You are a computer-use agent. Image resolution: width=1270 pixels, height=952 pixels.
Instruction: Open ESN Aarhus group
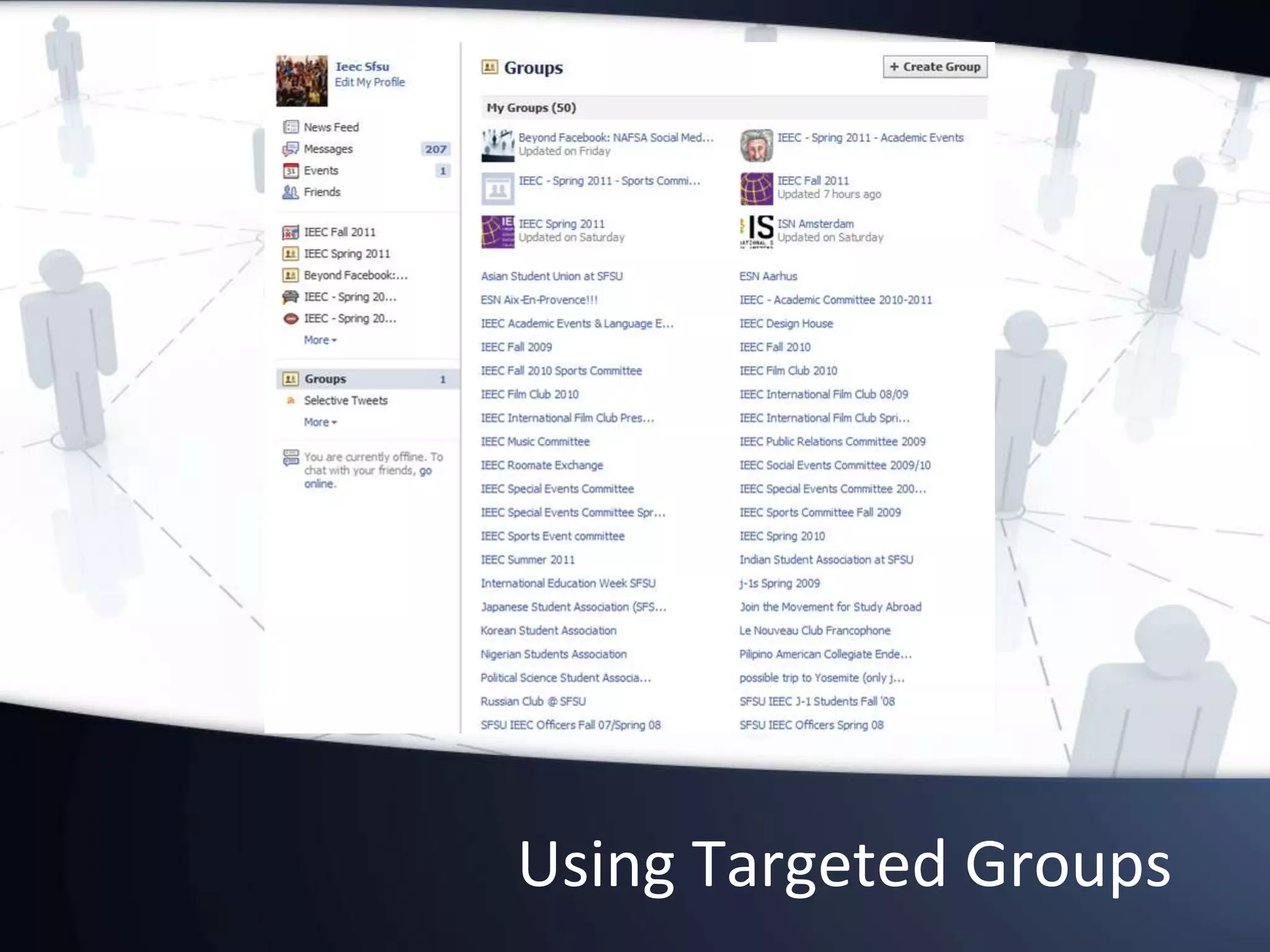pyautogui.click(x=768, y=276)
